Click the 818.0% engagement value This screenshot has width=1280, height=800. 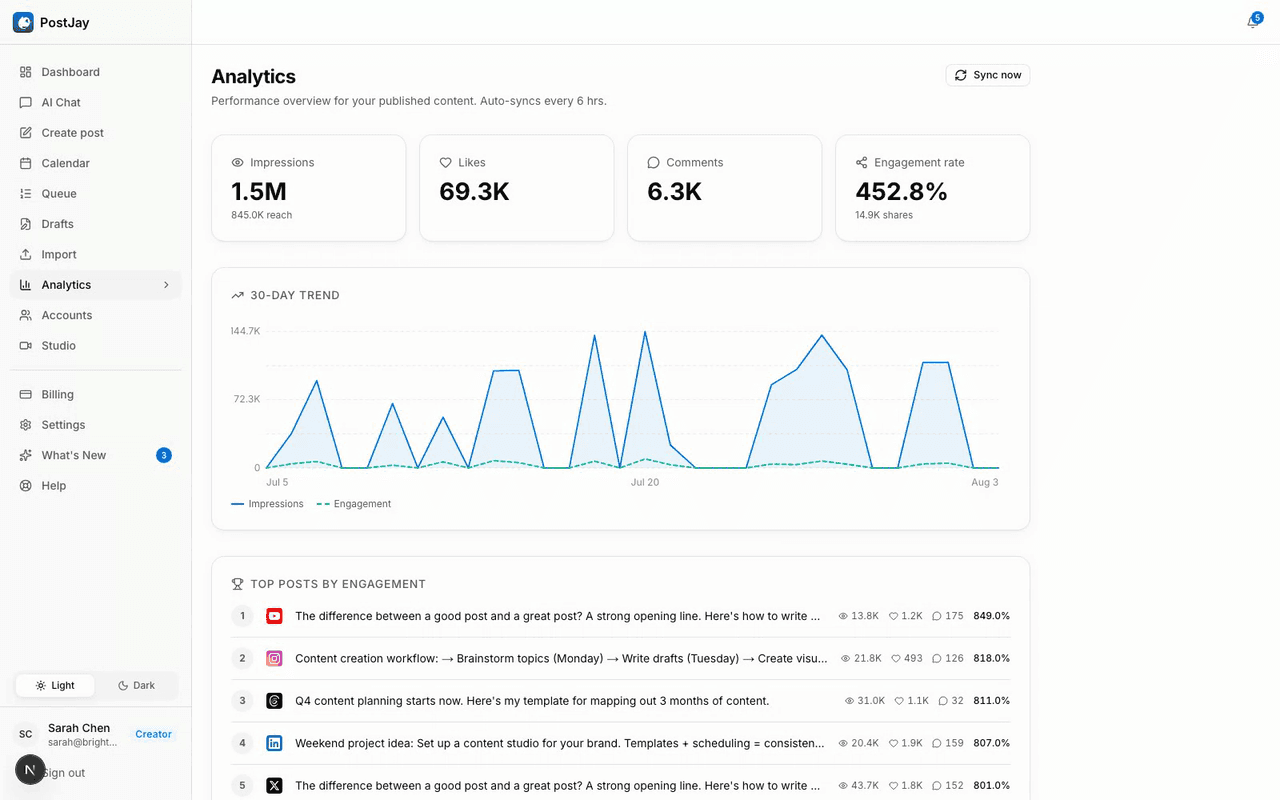(x=991, y=658)
